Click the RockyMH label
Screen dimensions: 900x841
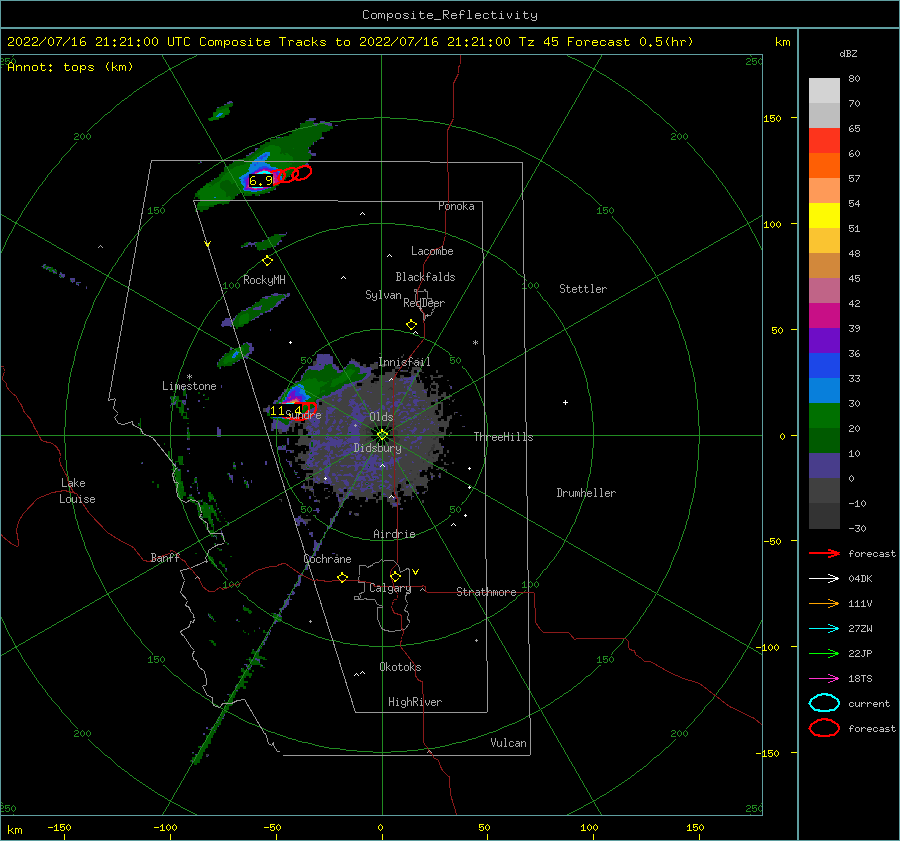[x=264, y=280]
